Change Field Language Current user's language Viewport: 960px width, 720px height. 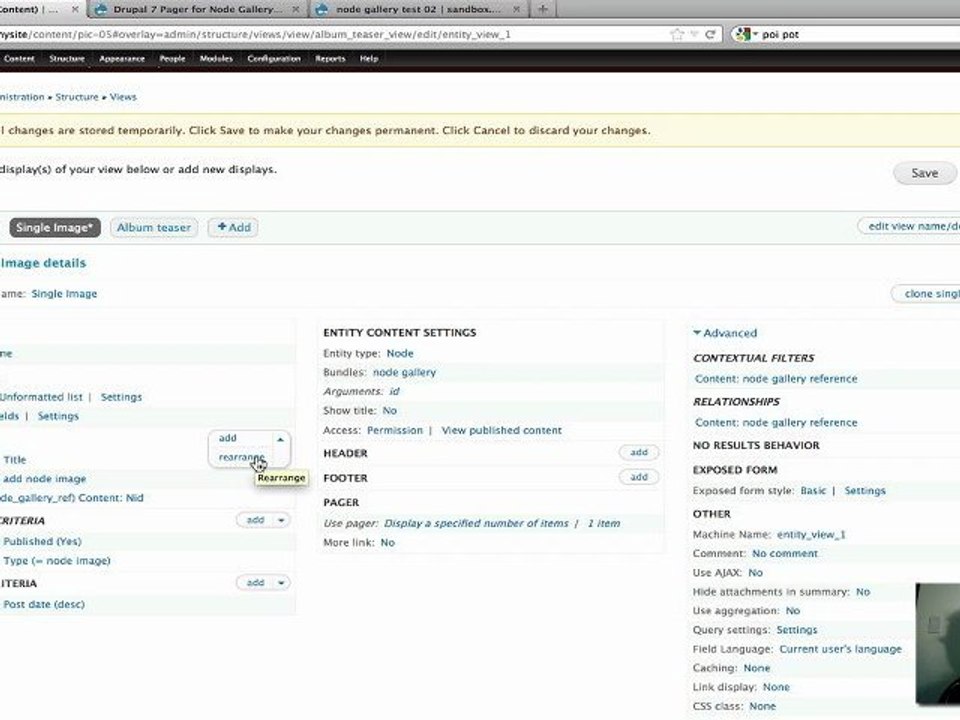pyautogui.click(x=840, y=649)
